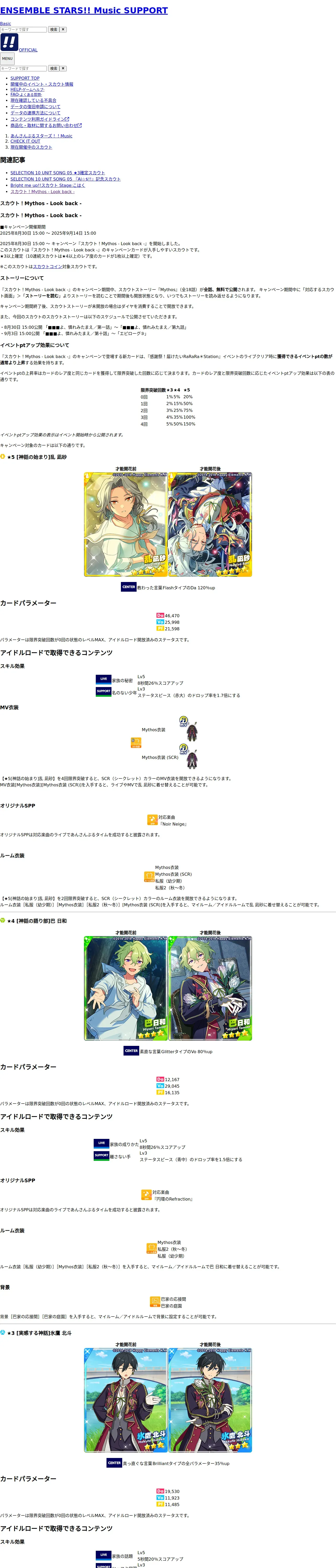This screenshot has width=336, height=1568.
Task: Click the 検索 button beside the Basic search field
Action: coord(54,29)
